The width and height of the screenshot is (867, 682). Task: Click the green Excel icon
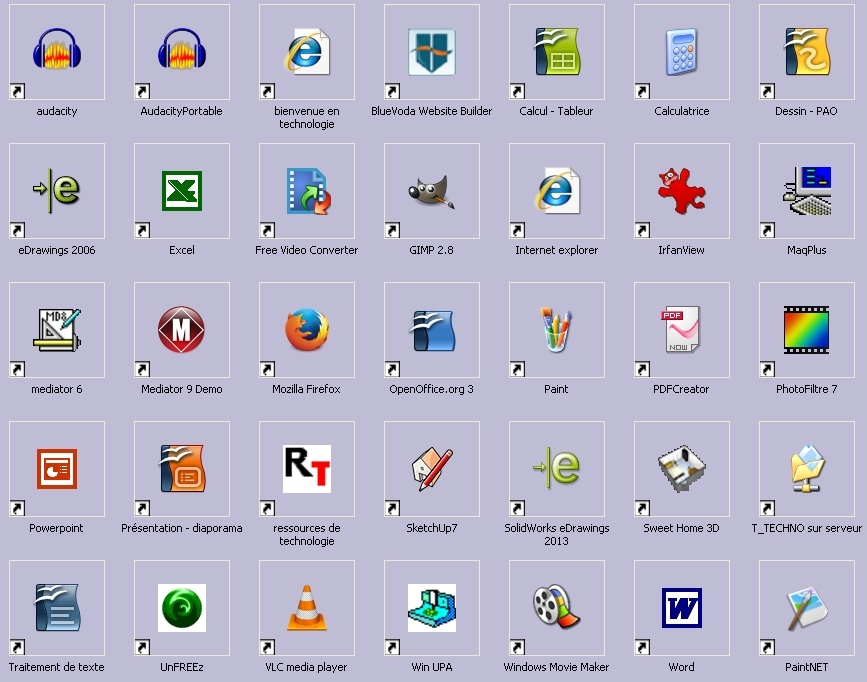click(182, 191)
